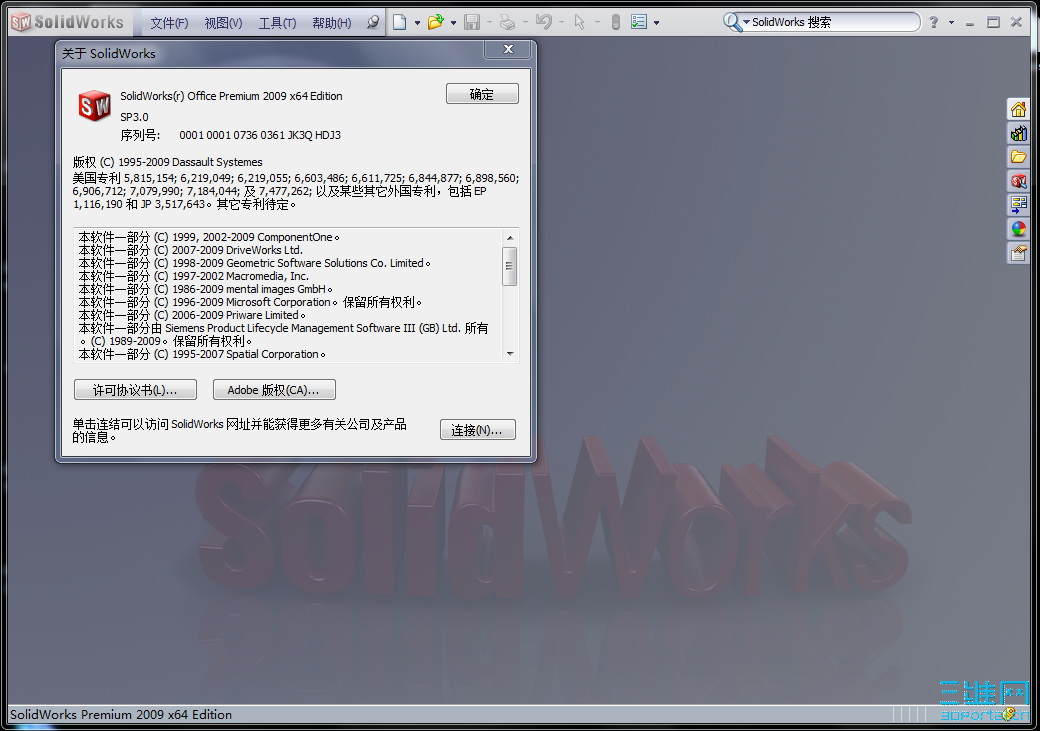Open SolidWorks Resources home tab in task pane
The width and height of the screenshot is (1040, 731).
click(x=1018, y=109)
